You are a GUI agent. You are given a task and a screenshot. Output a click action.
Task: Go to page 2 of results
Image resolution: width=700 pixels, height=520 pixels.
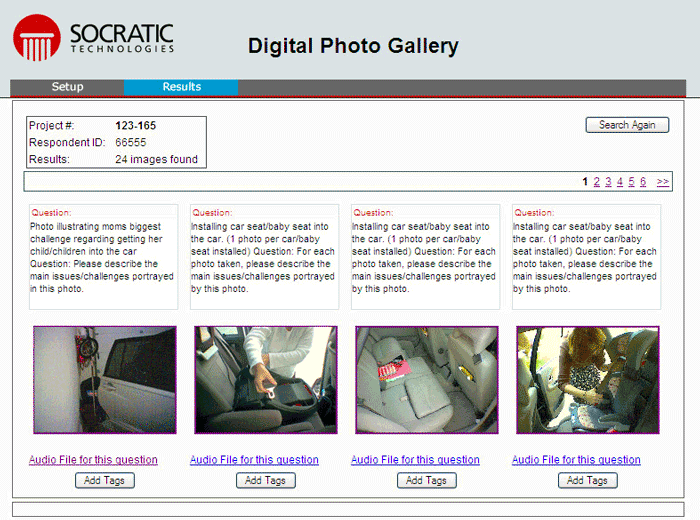[597, 182]
